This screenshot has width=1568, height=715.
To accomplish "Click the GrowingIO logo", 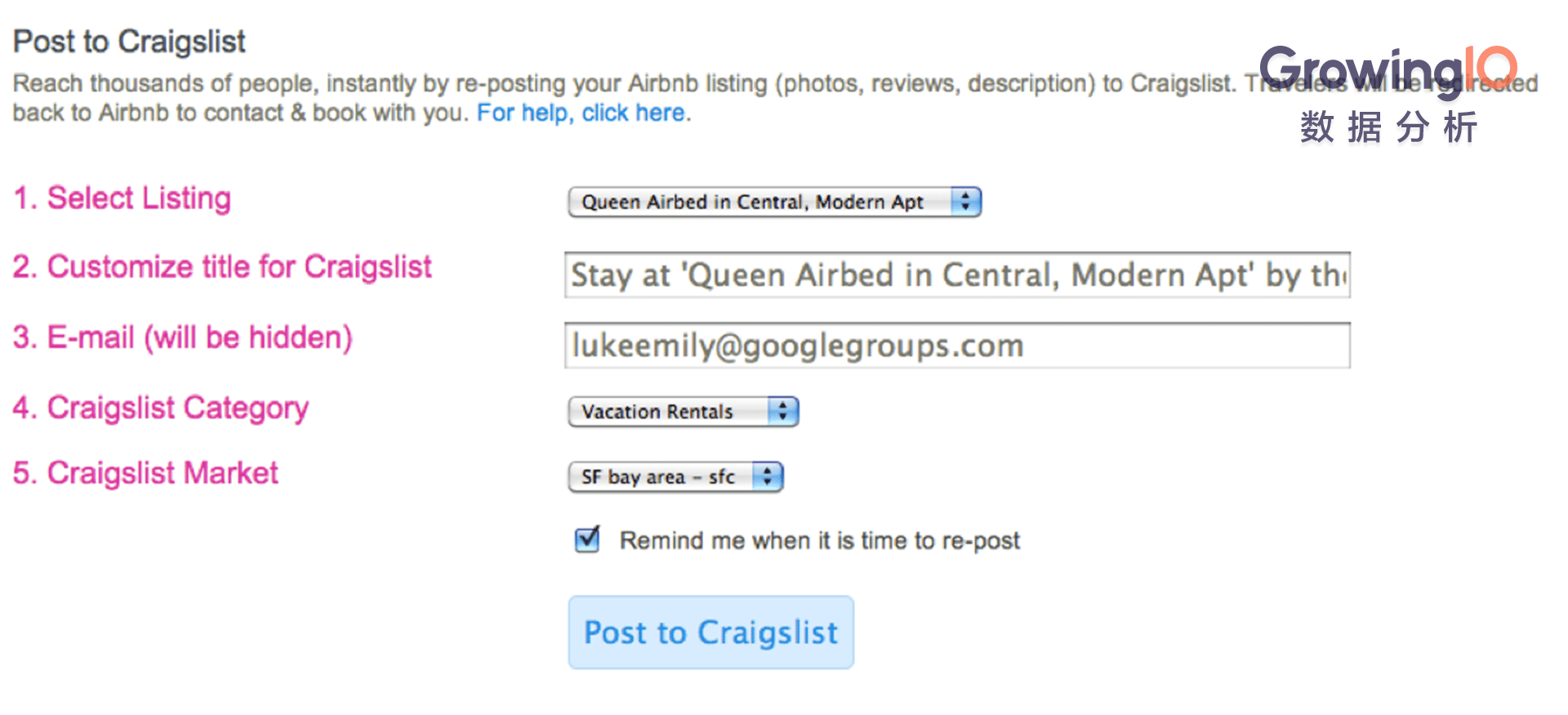I will click(x=1388, y=71).
